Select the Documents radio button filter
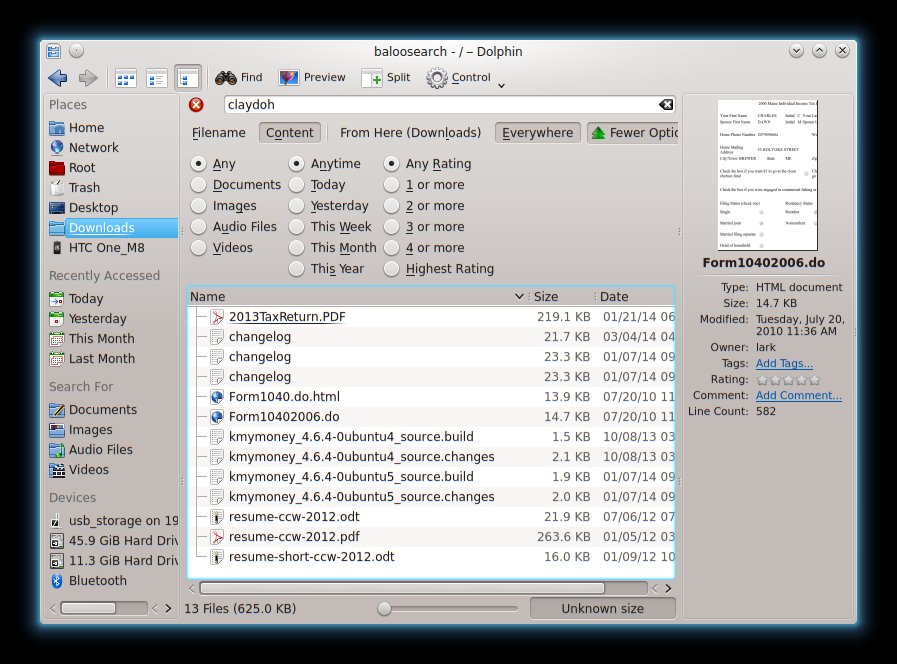 click(199, 185)
